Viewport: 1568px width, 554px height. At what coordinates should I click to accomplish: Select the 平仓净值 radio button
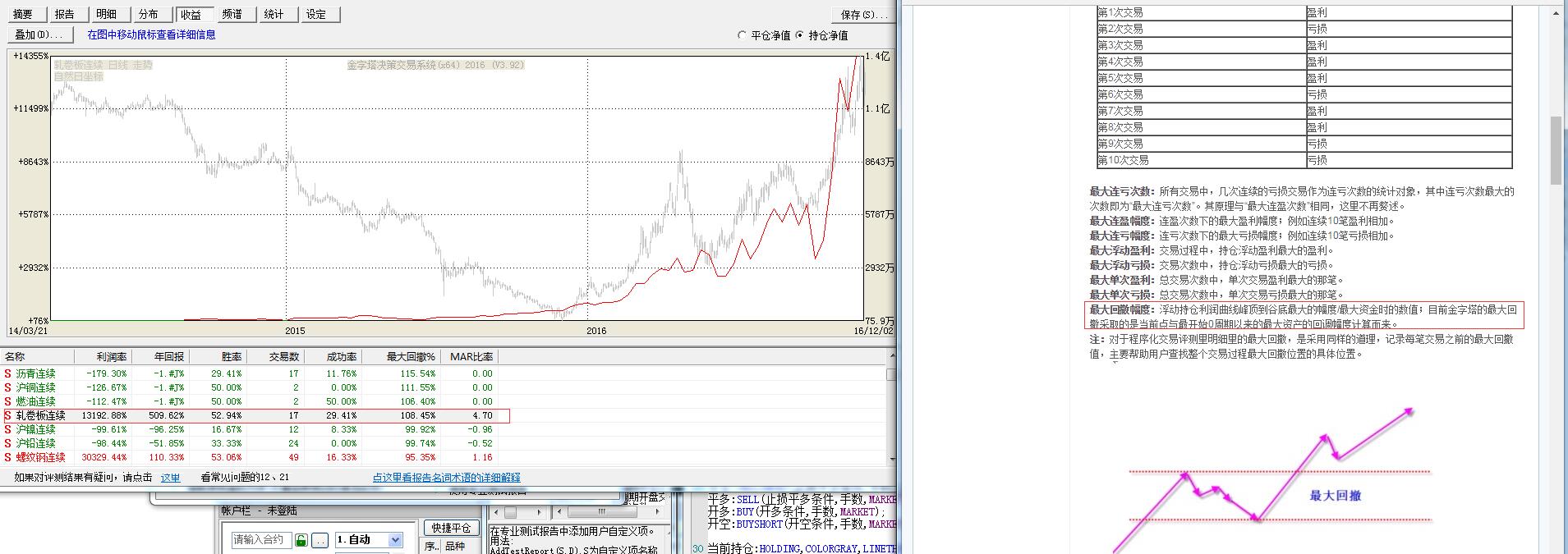pyautogui.click(x=743, y=35)
